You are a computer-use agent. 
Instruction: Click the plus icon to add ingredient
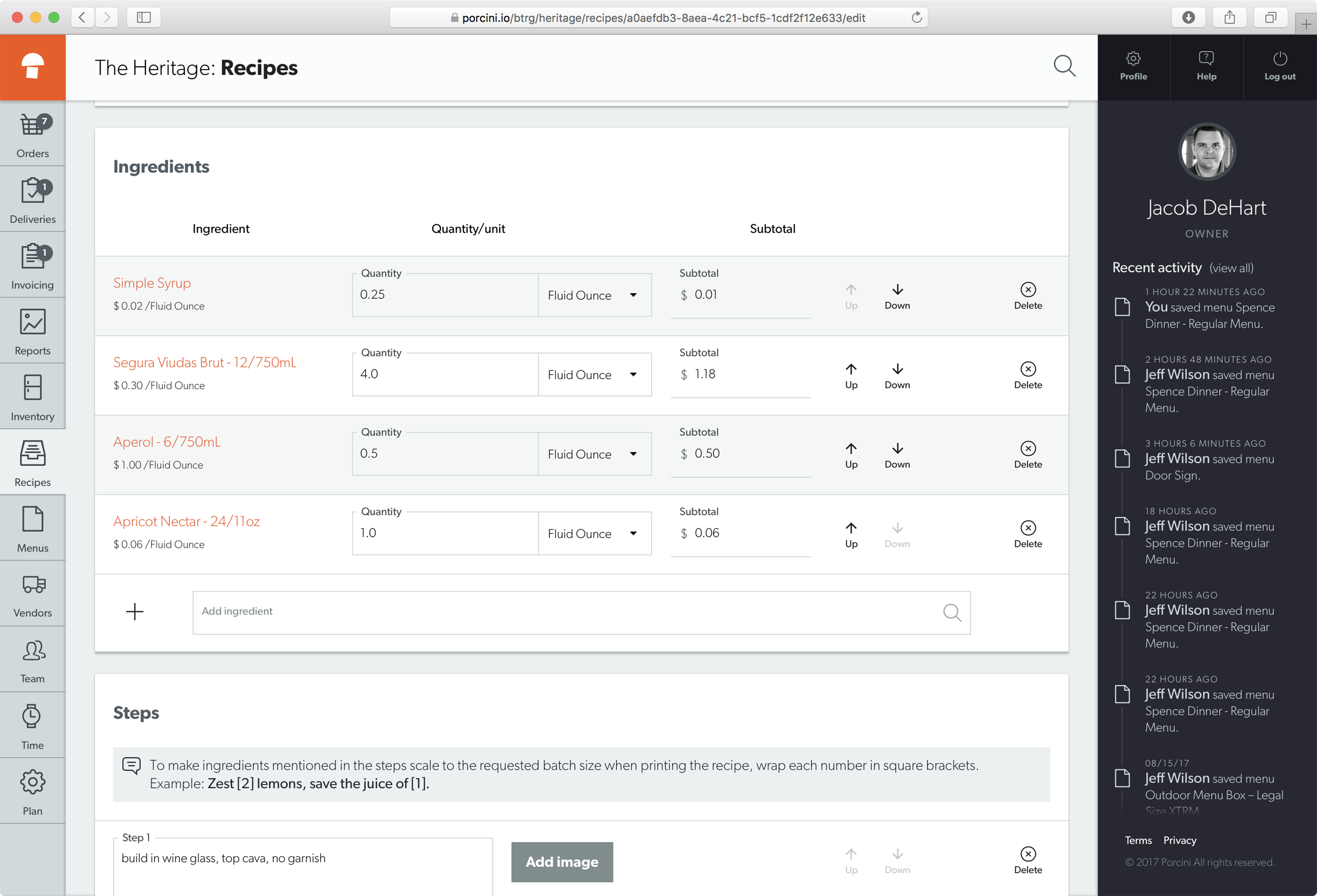(x=135, y=612)
